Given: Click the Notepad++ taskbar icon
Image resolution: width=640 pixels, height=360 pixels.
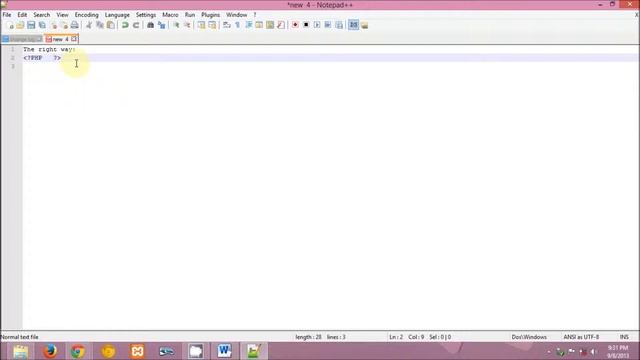Looking at the screenshot, I should pyautogui.click(x=253, y=351).
